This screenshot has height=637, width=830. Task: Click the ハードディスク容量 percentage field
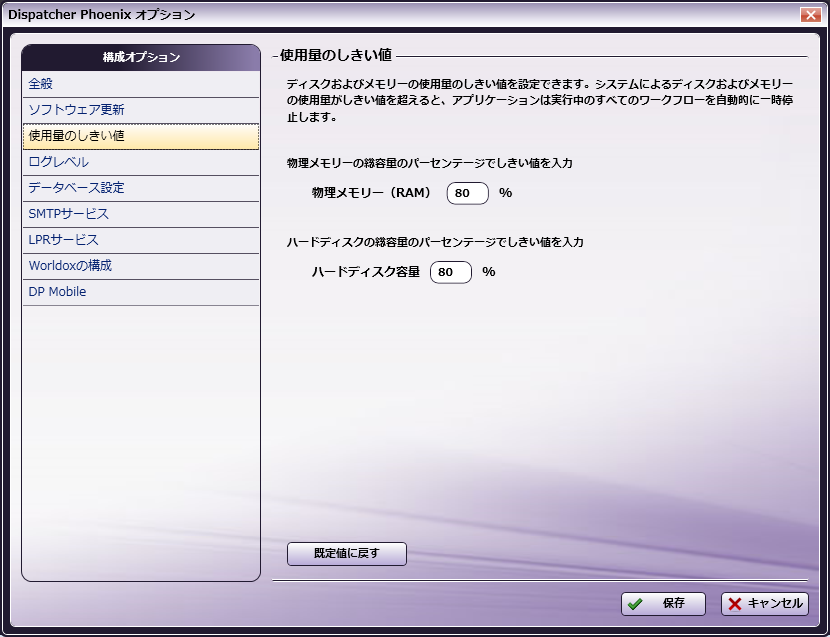[450, 272]
